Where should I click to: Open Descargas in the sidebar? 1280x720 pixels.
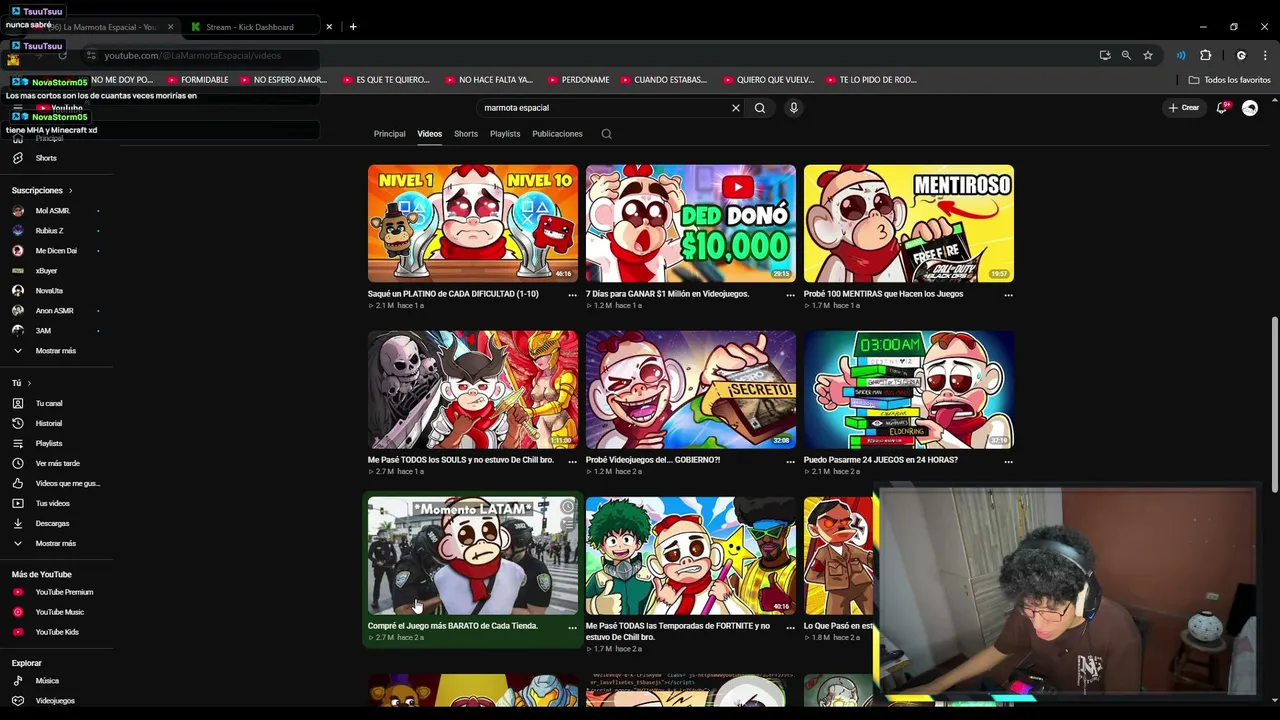[53, 523]
